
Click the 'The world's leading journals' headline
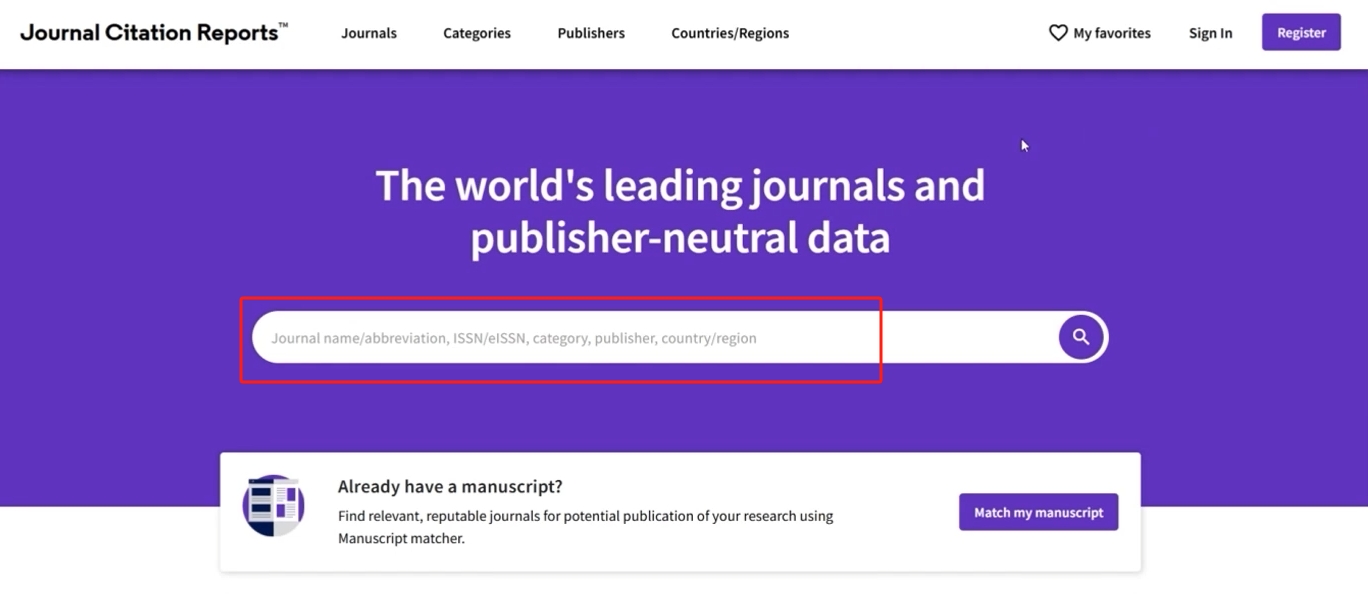[680, 212]
